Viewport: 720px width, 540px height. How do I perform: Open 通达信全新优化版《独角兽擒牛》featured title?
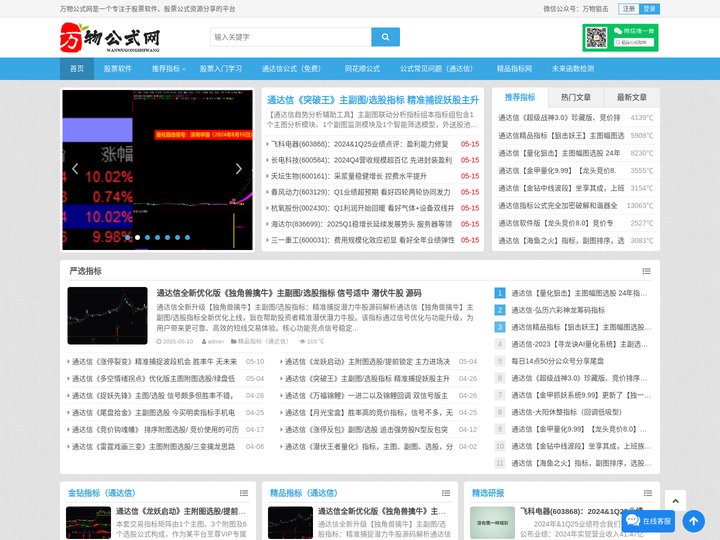(289, 293)
